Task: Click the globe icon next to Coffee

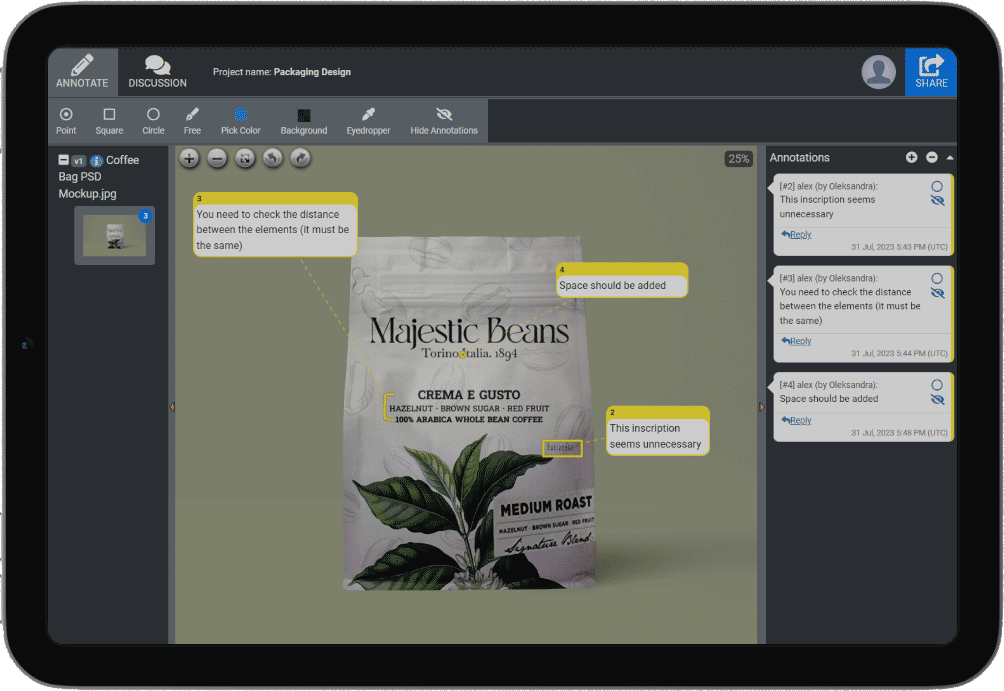Action: pos(96,161)
